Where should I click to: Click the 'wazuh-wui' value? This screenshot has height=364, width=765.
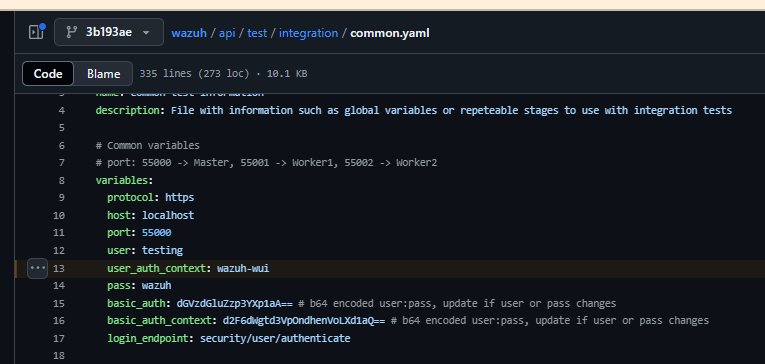pyautogui.click(x=243, y=268)
